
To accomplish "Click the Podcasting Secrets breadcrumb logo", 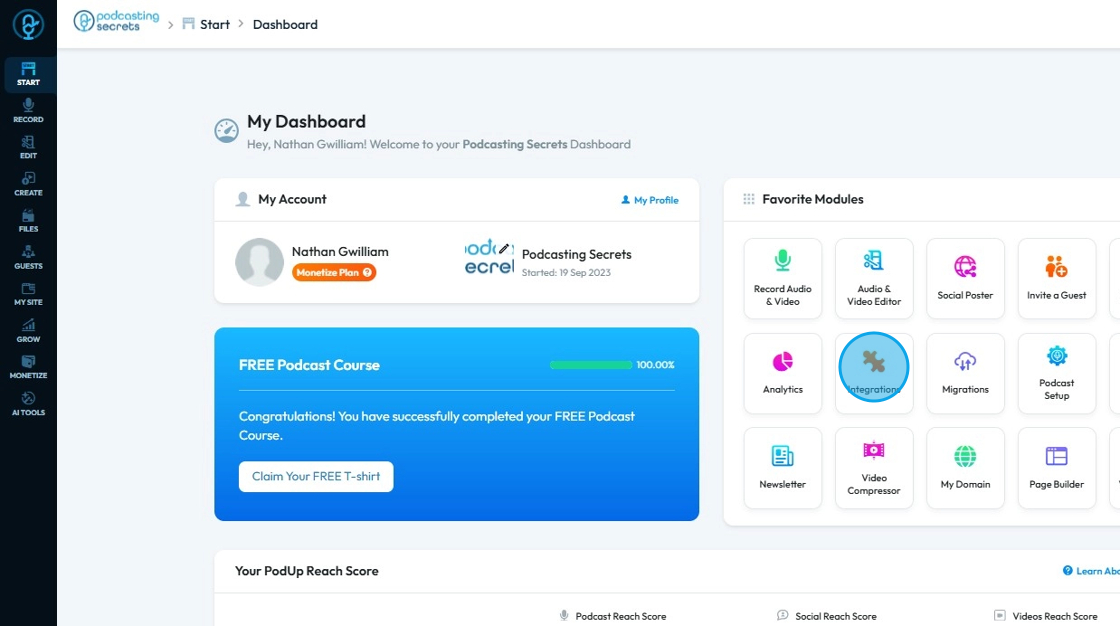I will pyautogui.click(x=116, y=21).
